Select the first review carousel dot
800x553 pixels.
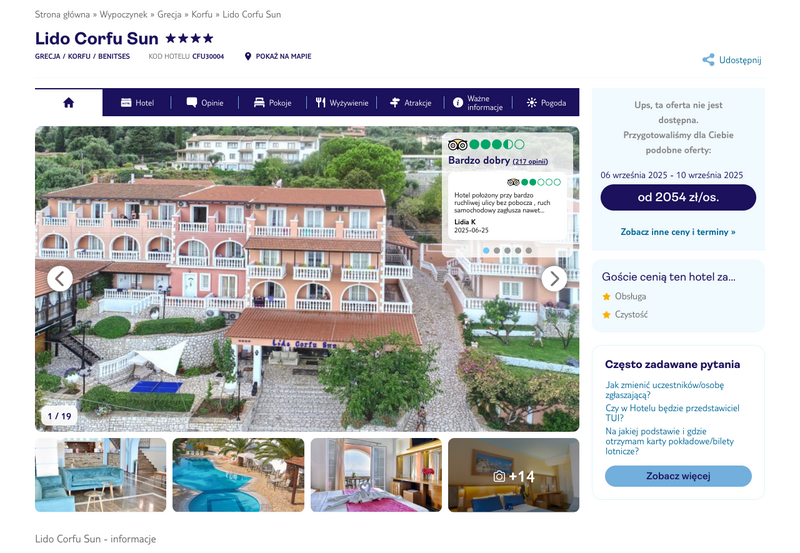click(486, 250)
